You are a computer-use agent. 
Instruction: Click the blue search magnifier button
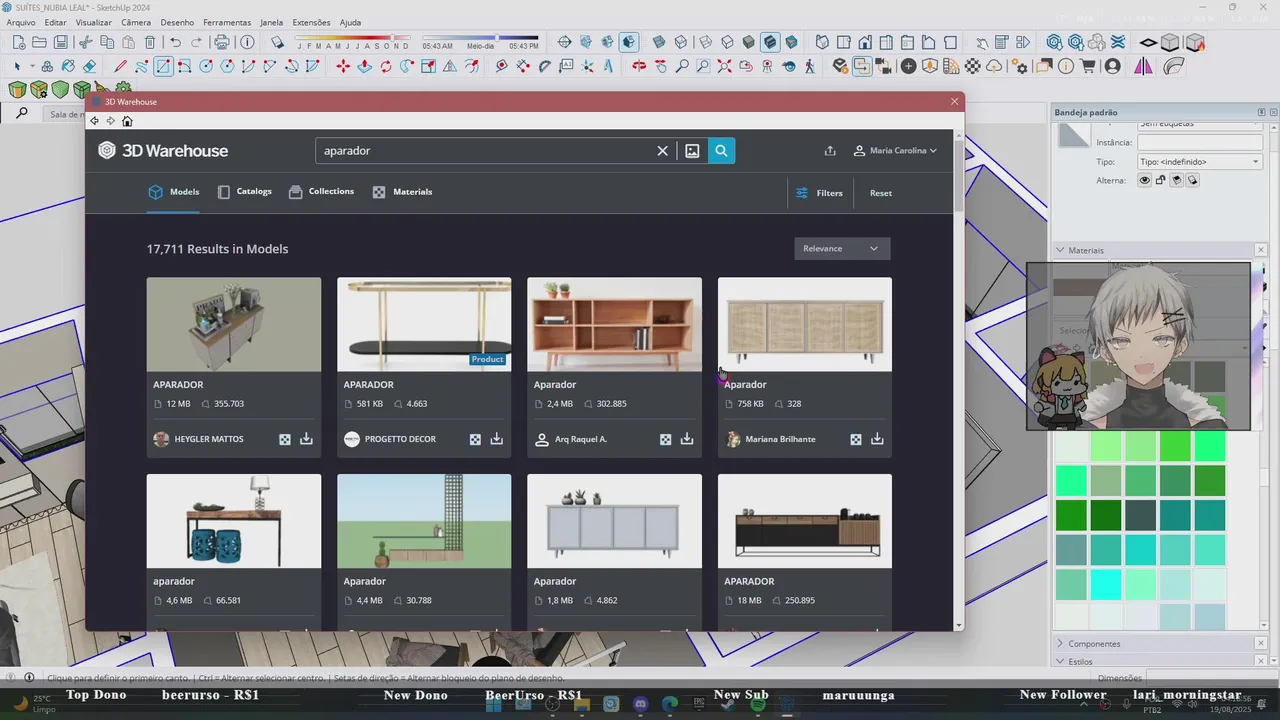[721, 151]
